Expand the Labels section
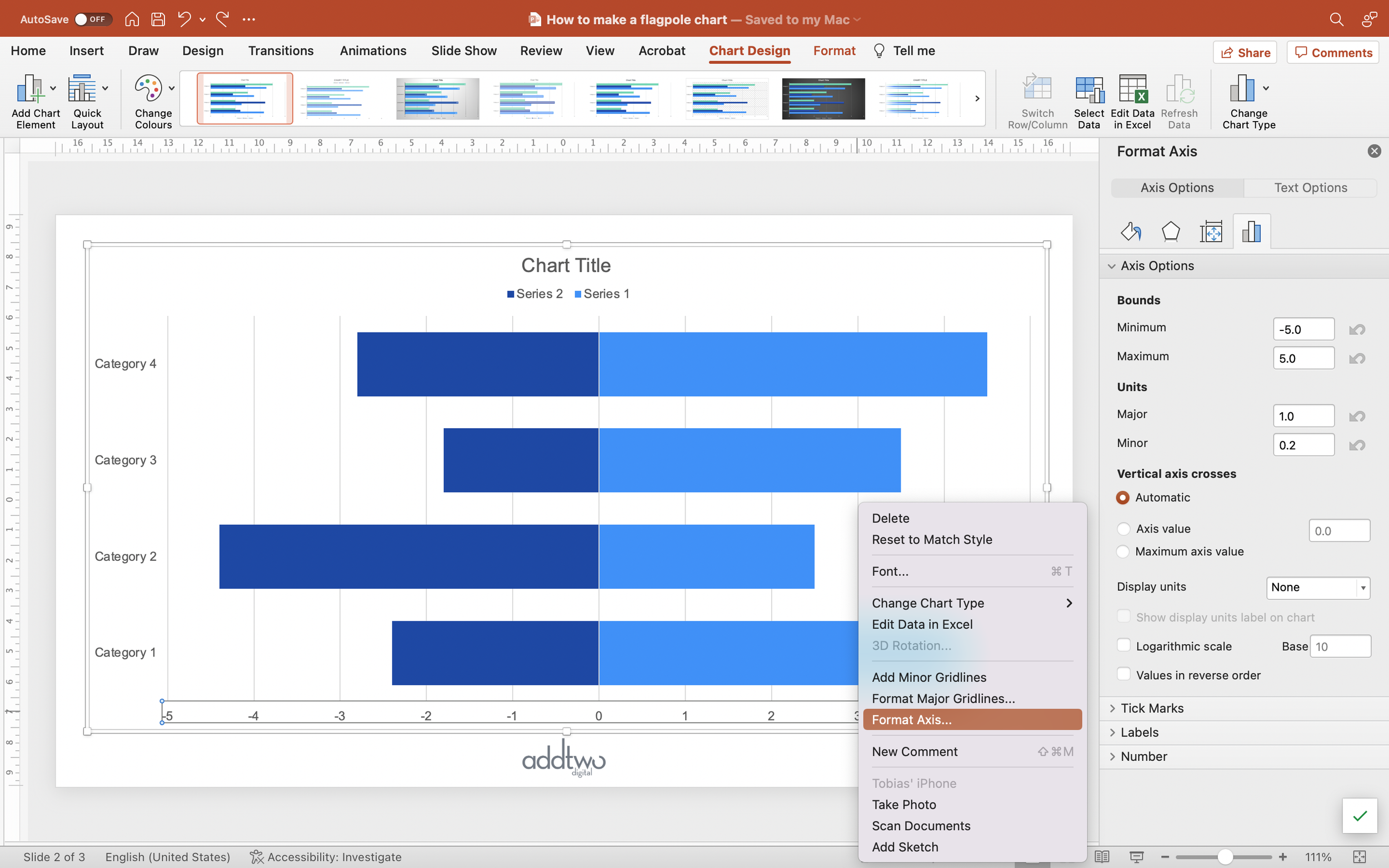The width and height of the screenshot is (1389, 868). pos(1139,732)
